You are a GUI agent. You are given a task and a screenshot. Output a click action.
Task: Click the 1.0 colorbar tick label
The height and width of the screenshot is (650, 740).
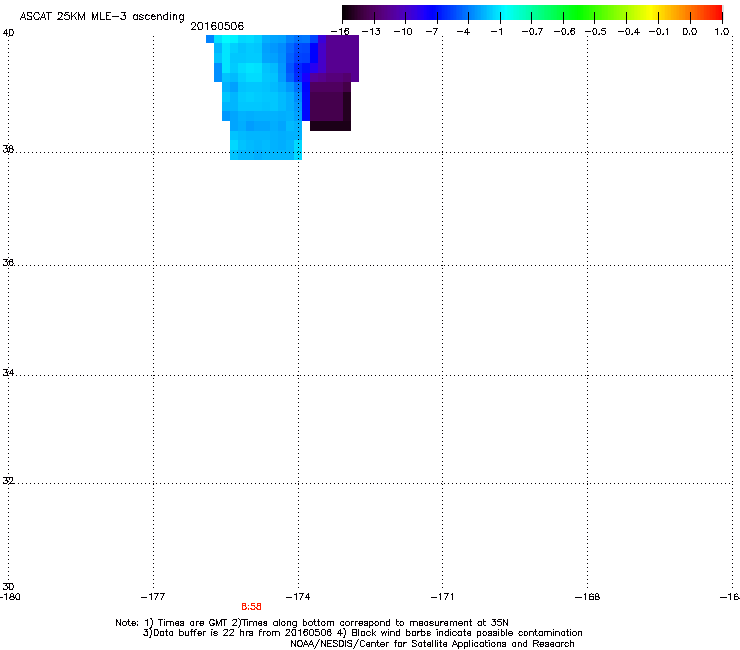pos(722,32)
